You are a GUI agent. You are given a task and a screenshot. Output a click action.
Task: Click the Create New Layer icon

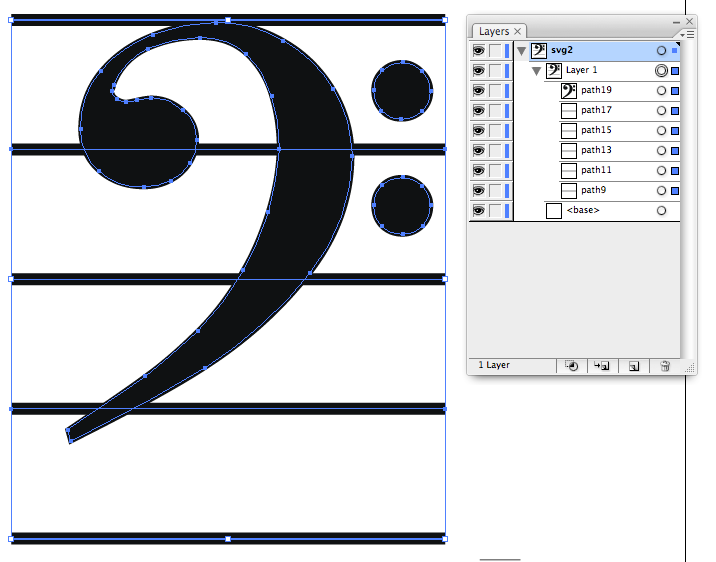[x=633, y=366]
